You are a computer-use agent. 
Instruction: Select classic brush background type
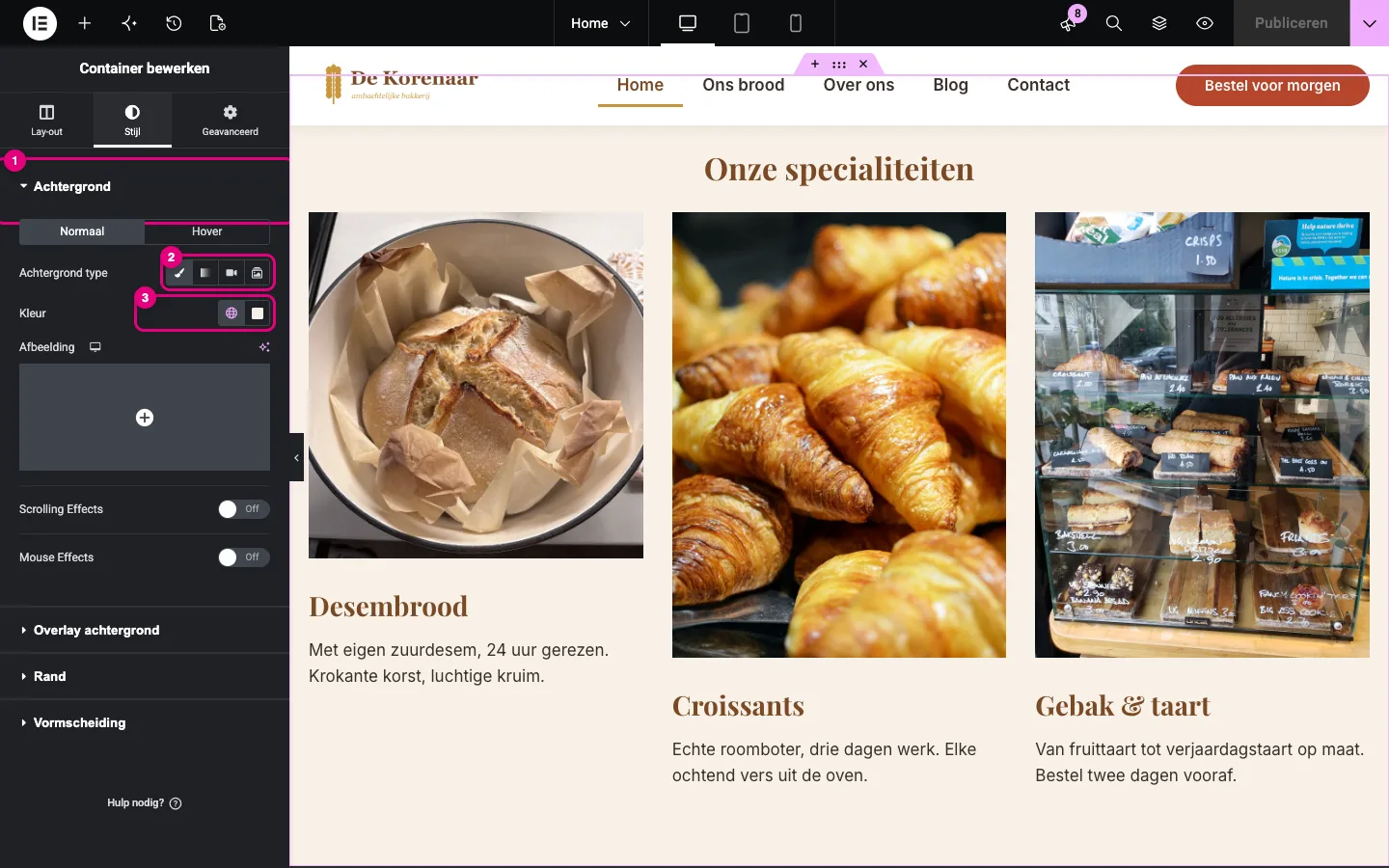[179, 273]
